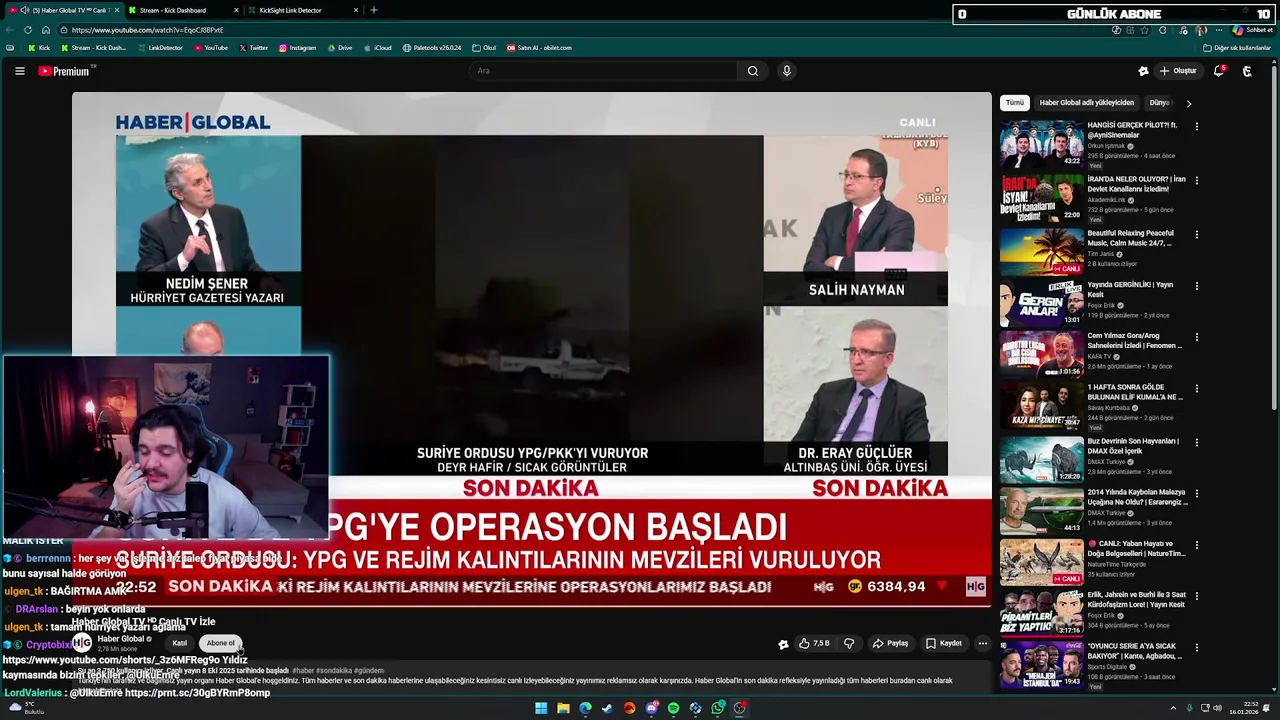Click the browser home icon

[45, 30]
